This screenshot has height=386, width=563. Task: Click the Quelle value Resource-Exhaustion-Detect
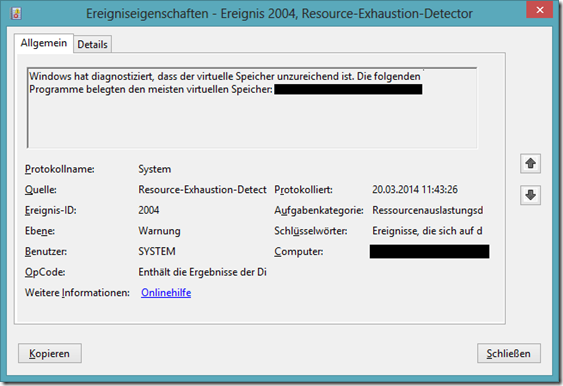tap(202, 190)
